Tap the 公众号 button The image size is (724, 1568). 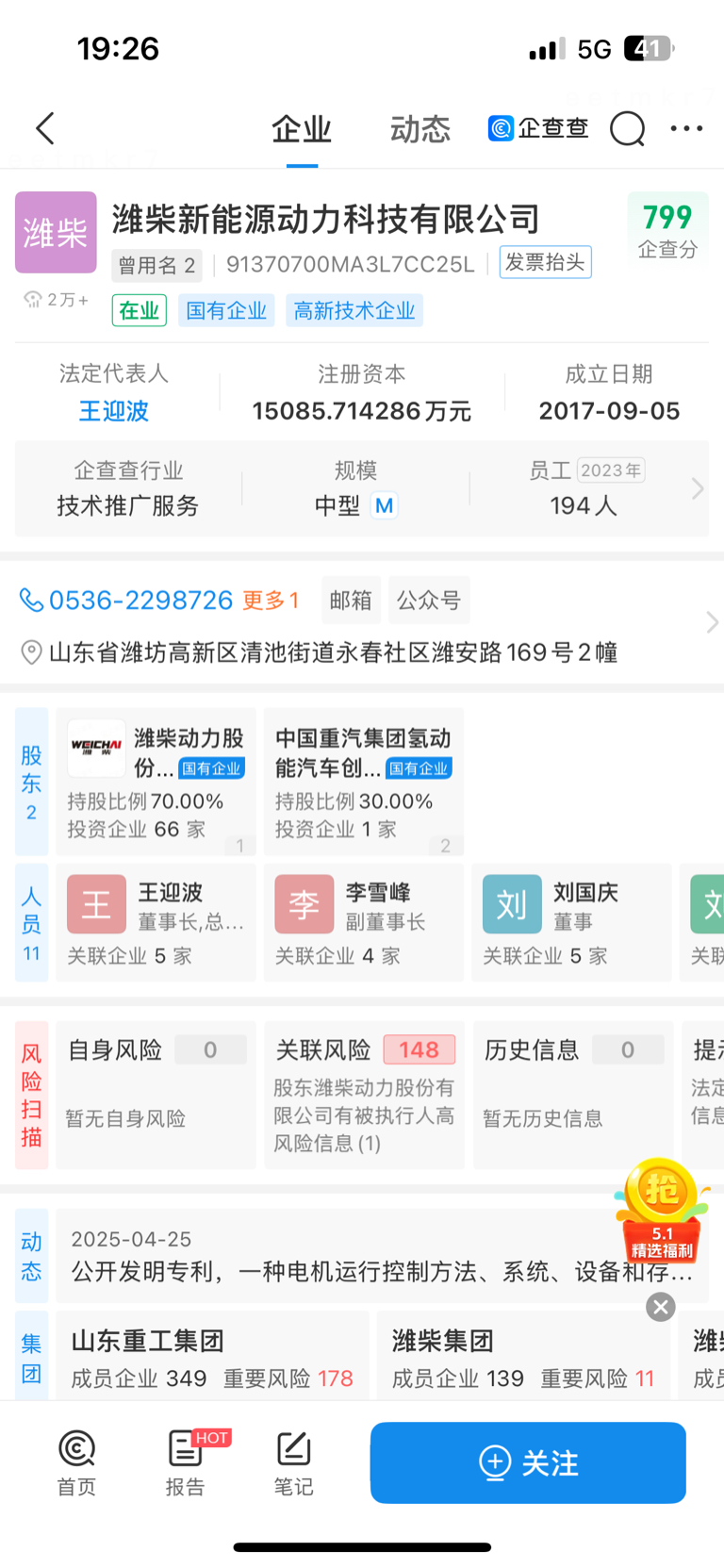429,601
